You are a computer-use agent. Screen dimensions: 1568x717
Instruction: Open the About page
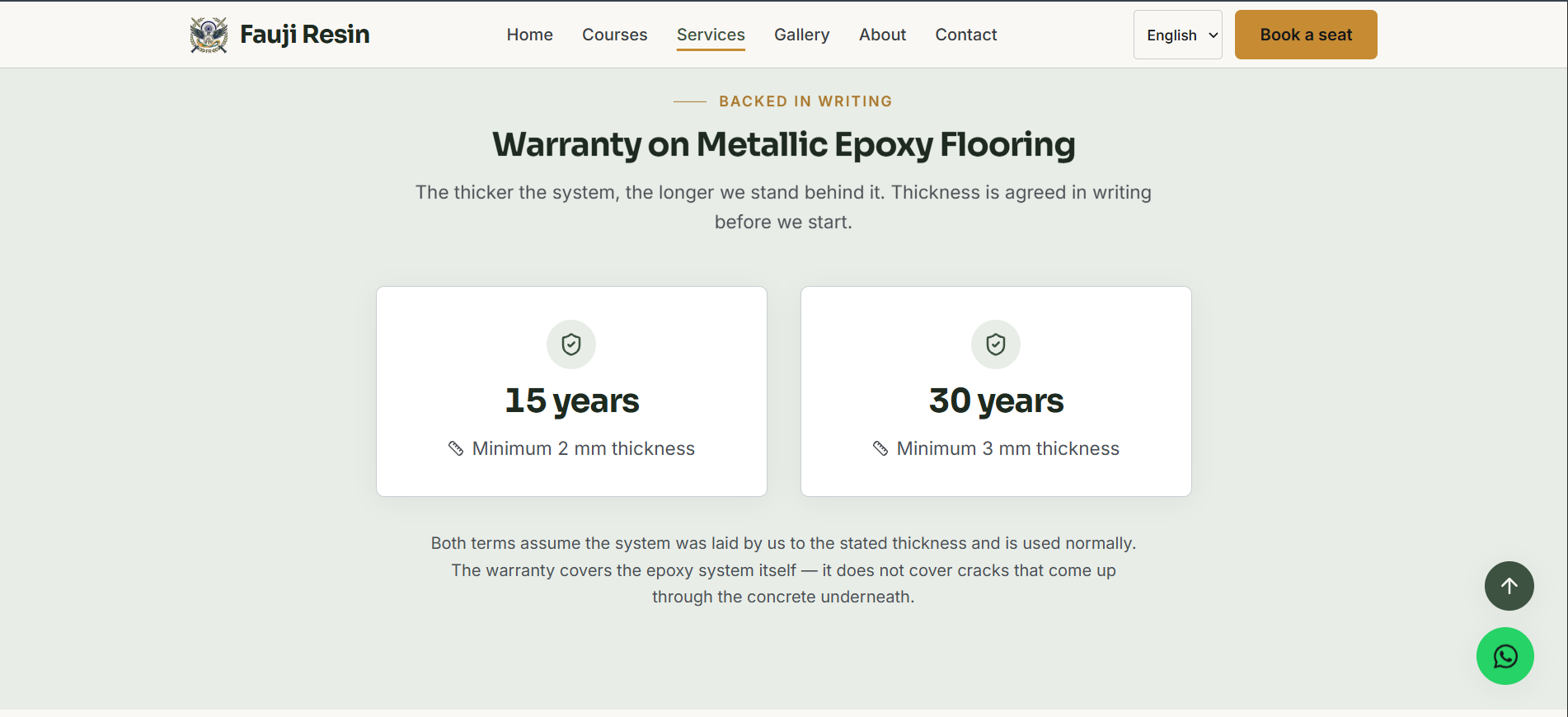[x=882, y=35]
